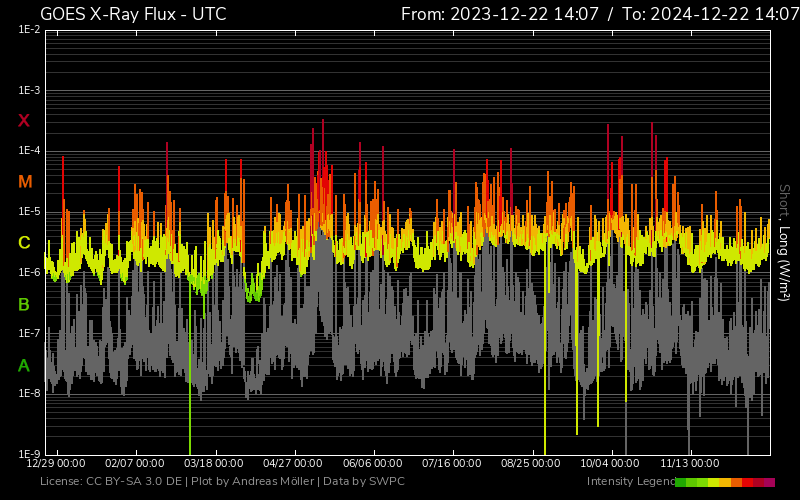Click the 11/13 00:00 x-axis tick label
The height and width of the screenshot is (500, 800).
pyautogui.click(x=690, y=464)
